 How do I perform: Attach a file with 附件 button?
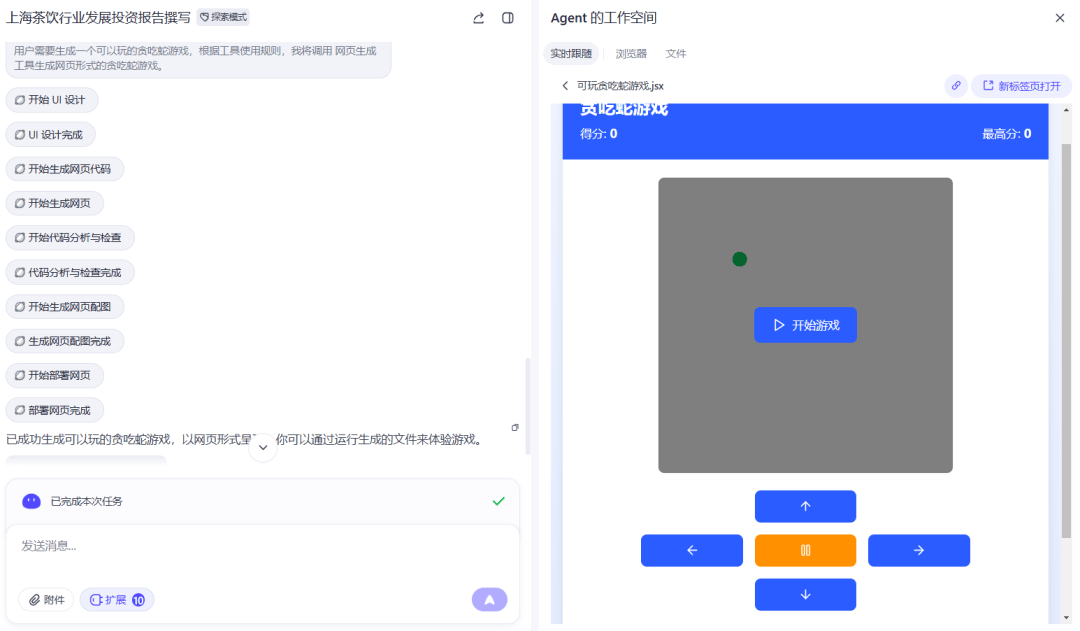point(46,600)
